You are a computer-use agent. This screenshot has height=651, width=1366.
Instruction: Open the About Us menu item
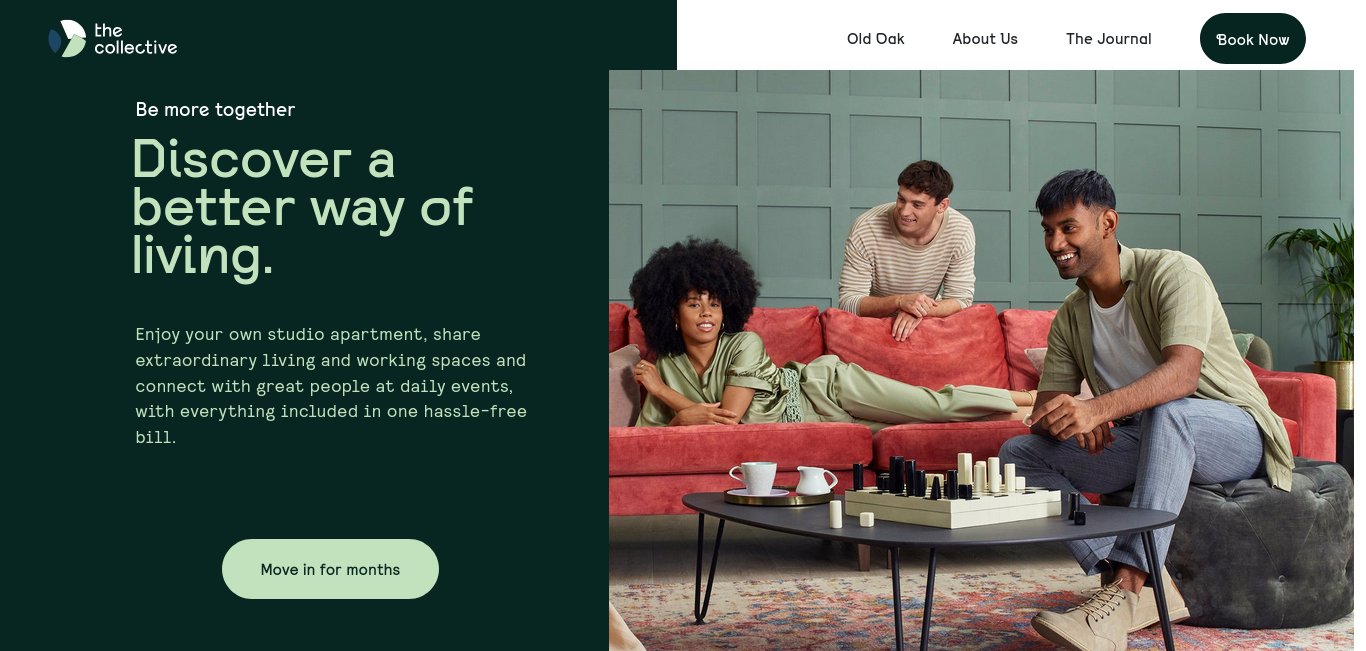pos(985,39)
